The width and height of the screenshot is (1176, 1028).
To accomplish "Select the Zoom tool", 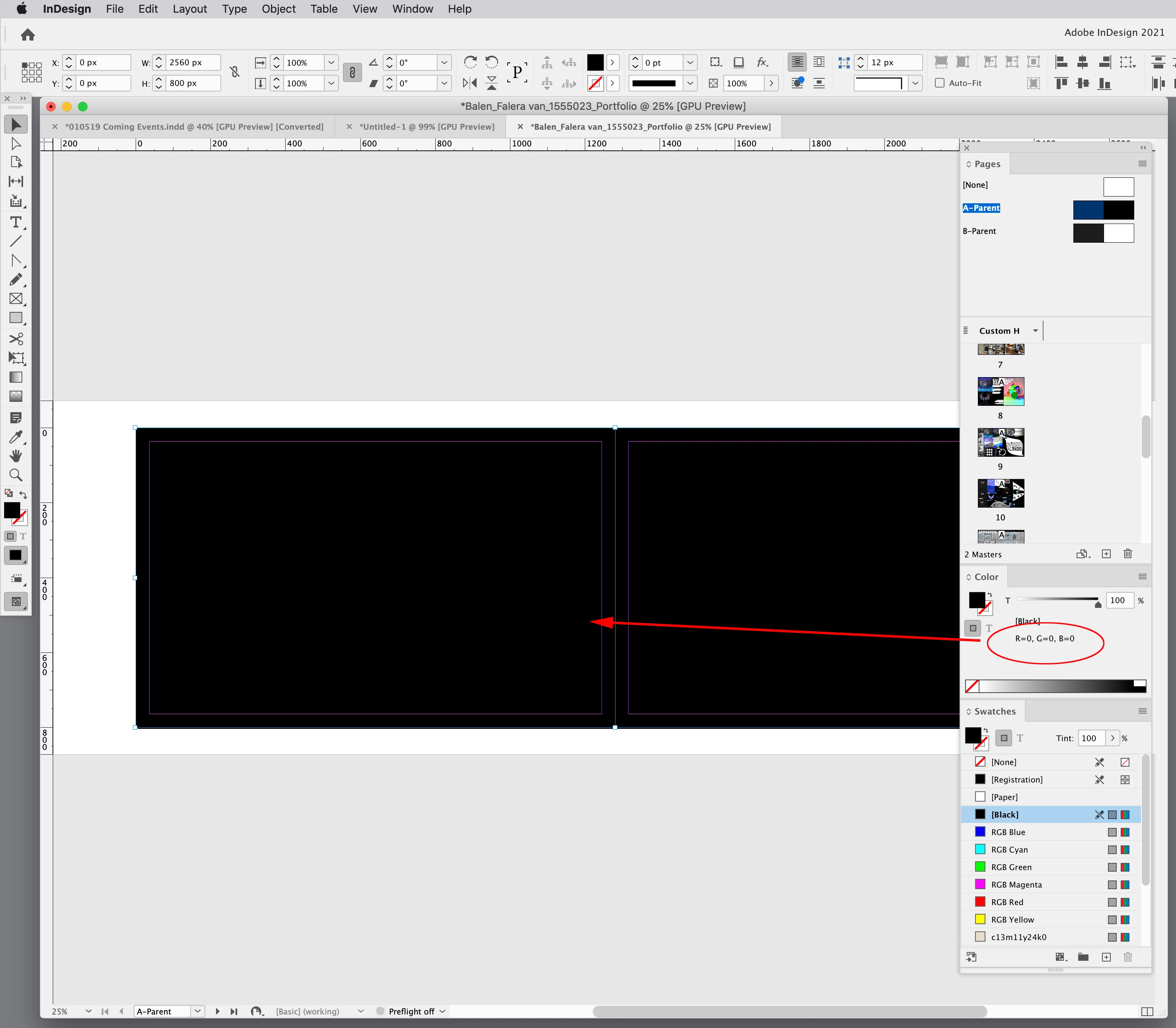I will 16,475.
